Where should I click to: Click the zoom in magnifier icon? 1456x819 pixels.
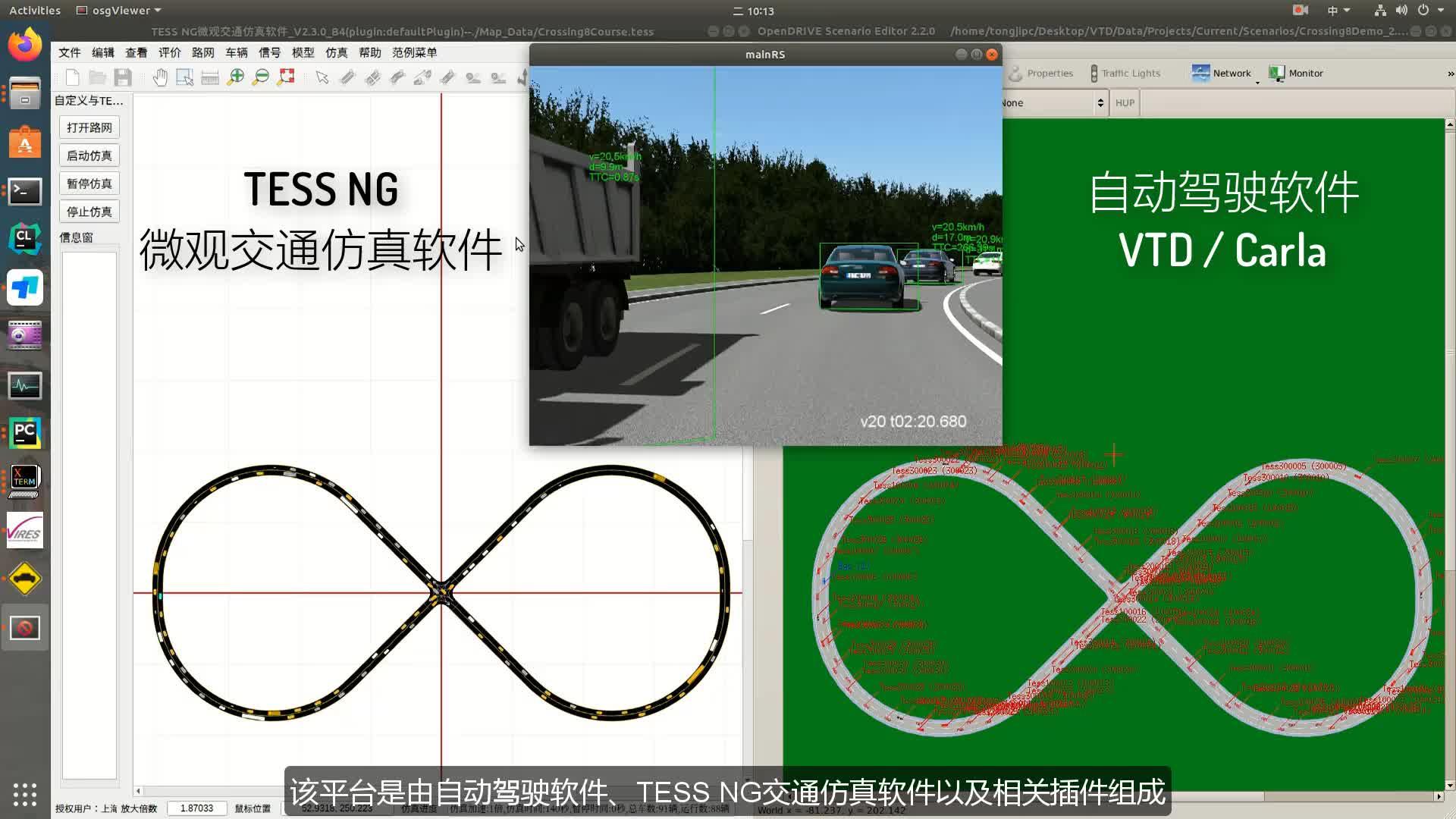tap(236, 77)
